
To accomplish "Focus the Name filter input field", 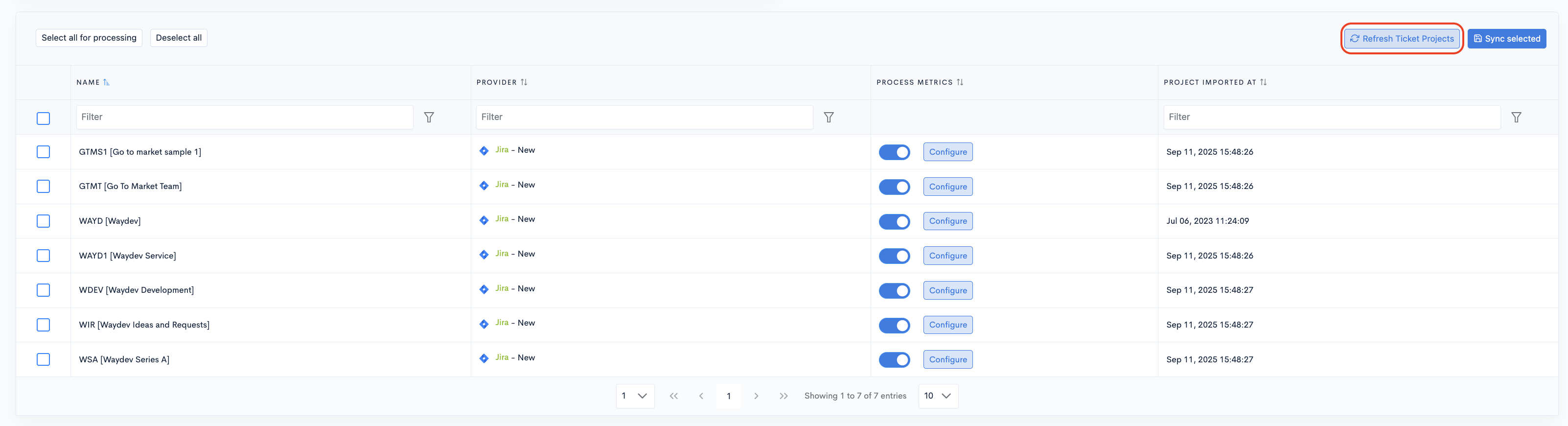I will (244, 117).
